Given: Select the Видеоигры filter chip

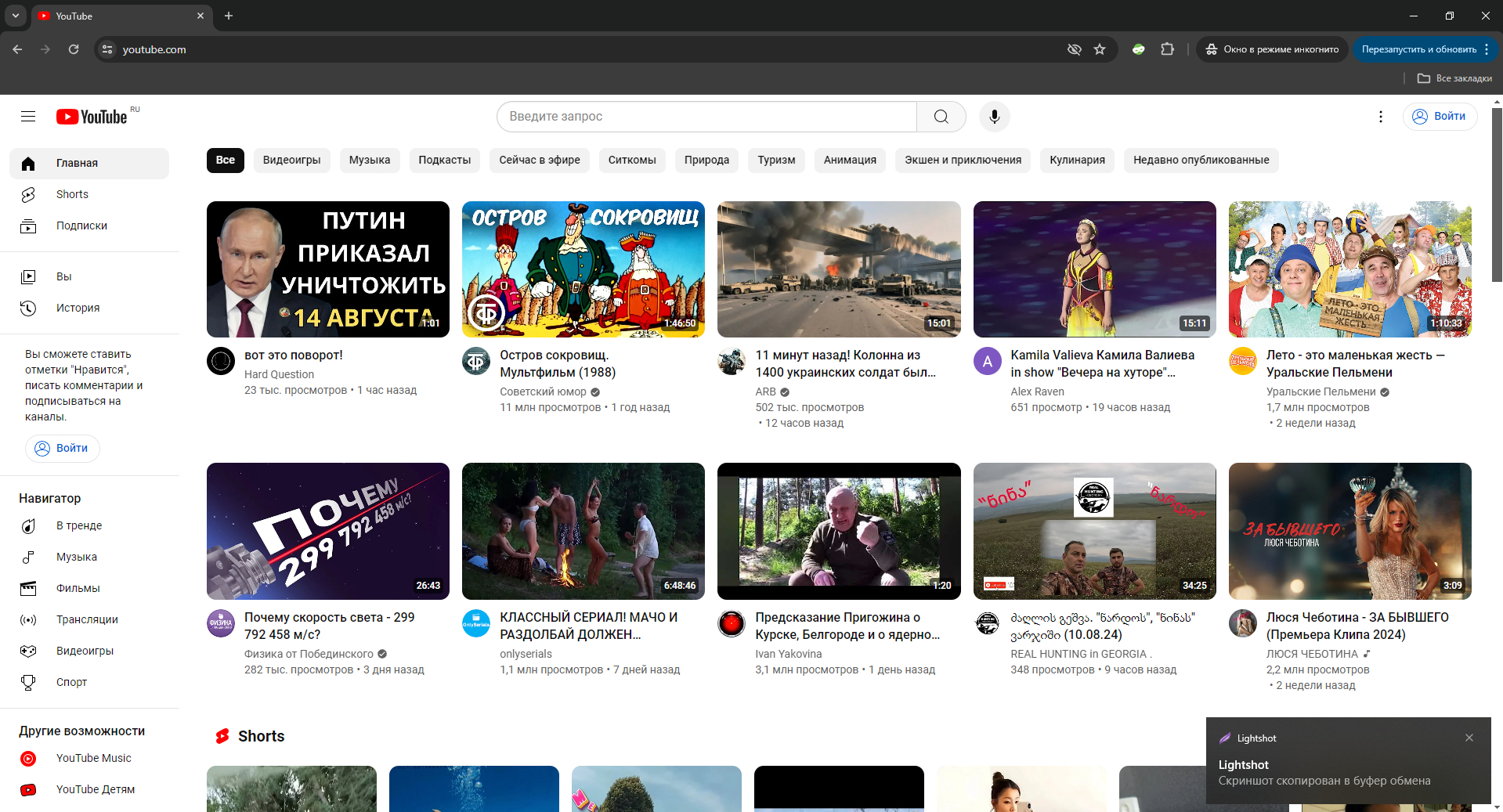Looking at the screenshot, I should (291, 160).
